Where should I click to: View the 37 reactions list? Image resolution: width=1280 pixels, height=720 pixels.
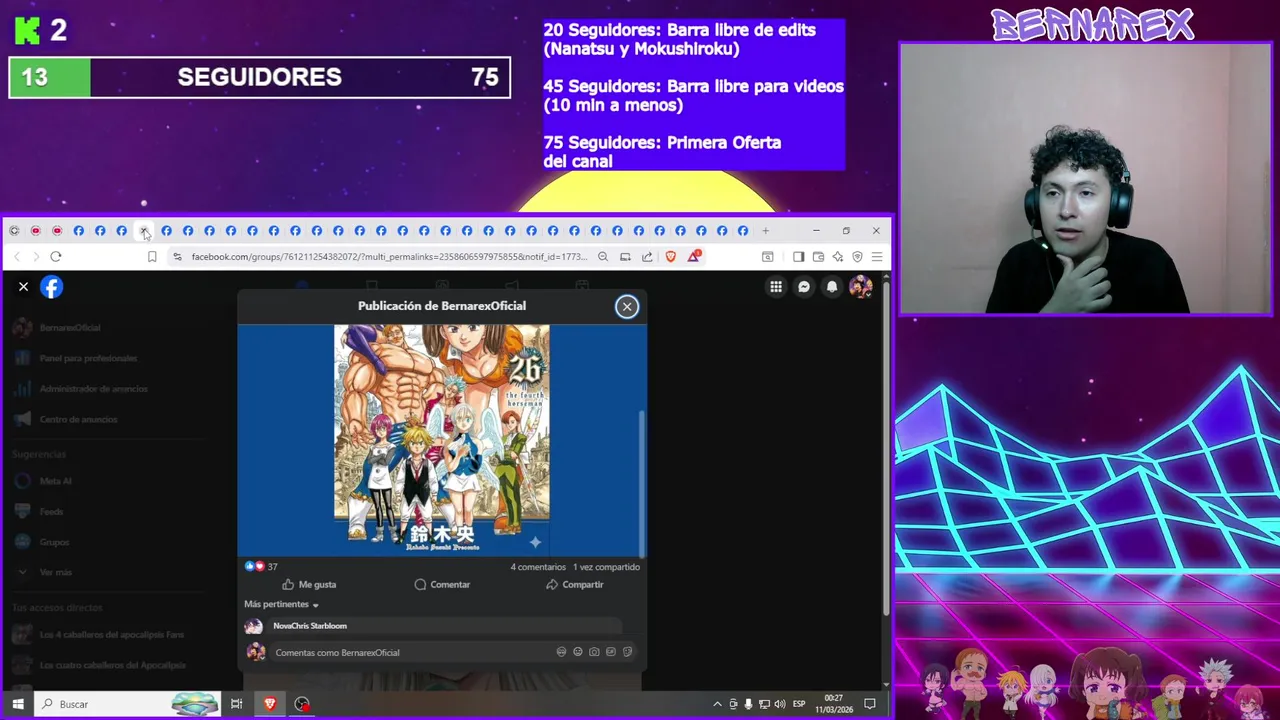click(261, 566)
